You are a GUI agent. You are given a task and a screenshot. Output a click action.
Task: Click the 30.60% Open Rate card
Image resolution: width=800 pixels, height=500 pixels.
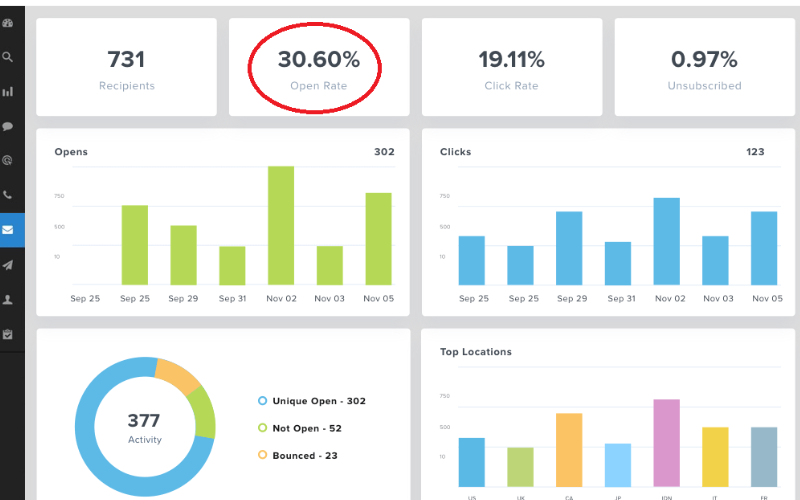pyautogui.click(x=319, y=67)
